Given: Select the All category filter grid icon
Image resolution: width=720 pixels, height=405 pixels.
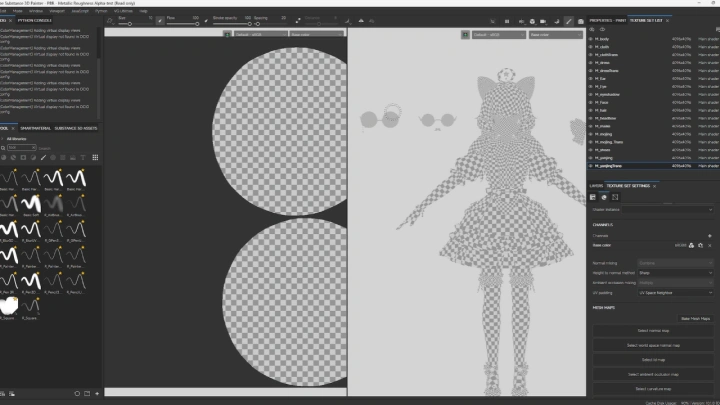Looking at the screenshot, I should [95, 158].
